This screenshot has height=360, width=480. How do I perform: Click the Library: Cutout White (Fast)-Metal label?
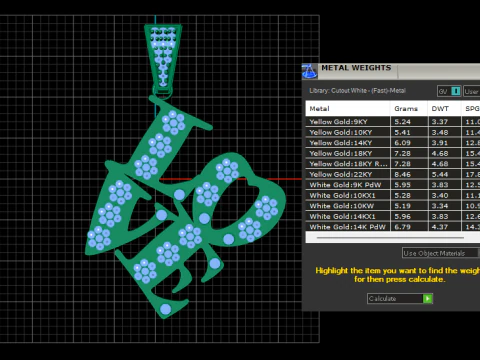coord(357,90)
